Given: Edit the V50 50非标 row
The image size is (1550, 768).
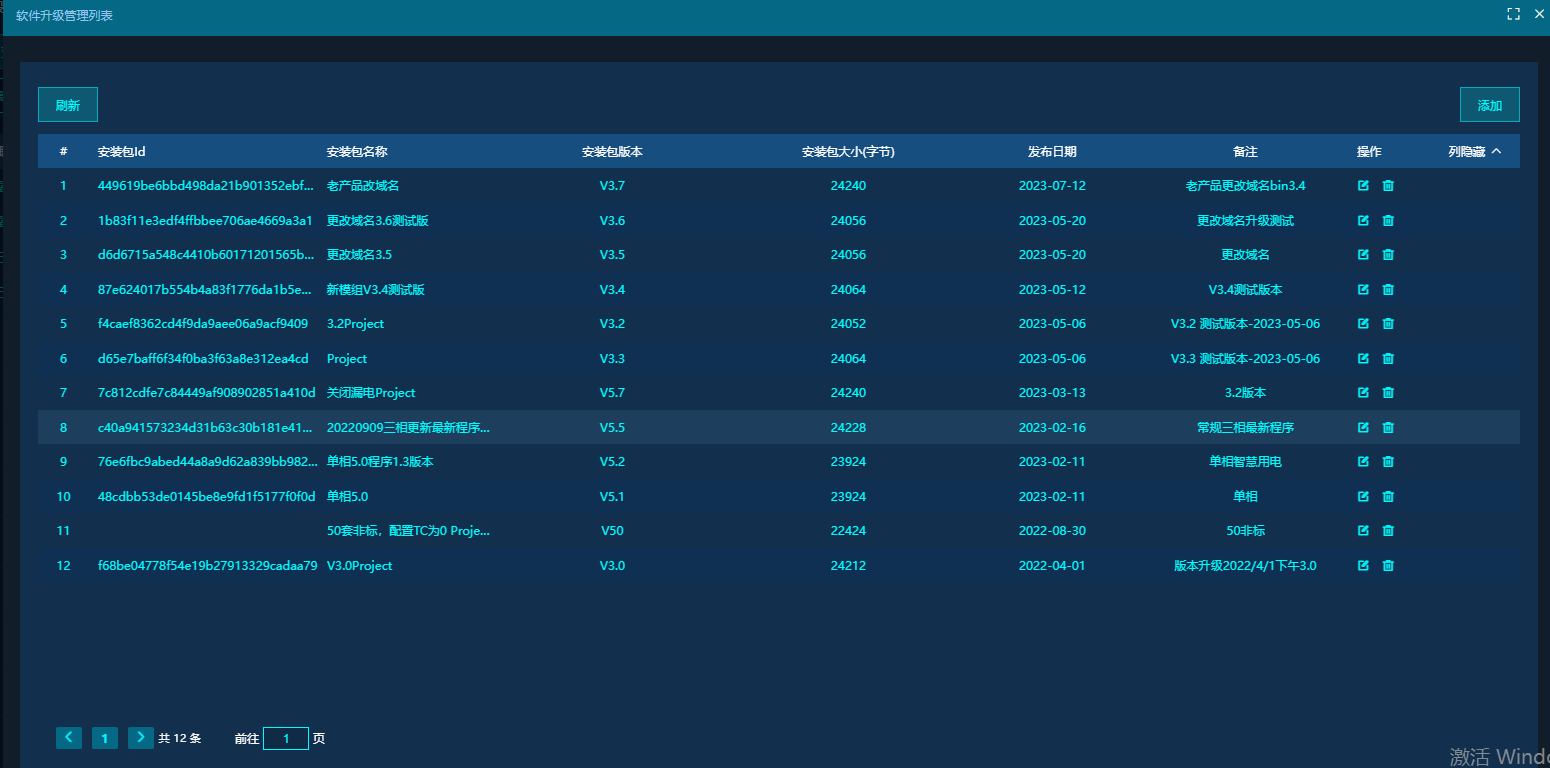Looking at the screenshot, I should [1363, 531].
